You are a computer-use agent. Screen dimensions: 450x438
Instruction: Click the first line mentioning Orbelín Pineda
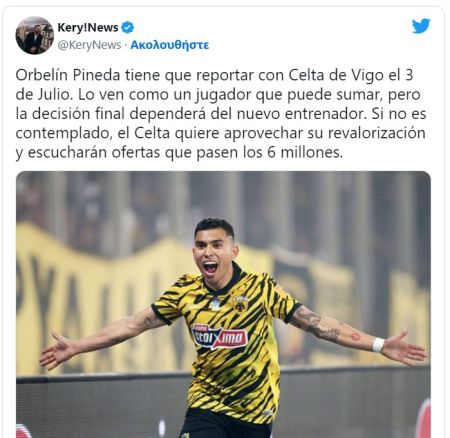click(x=214, y=75)
